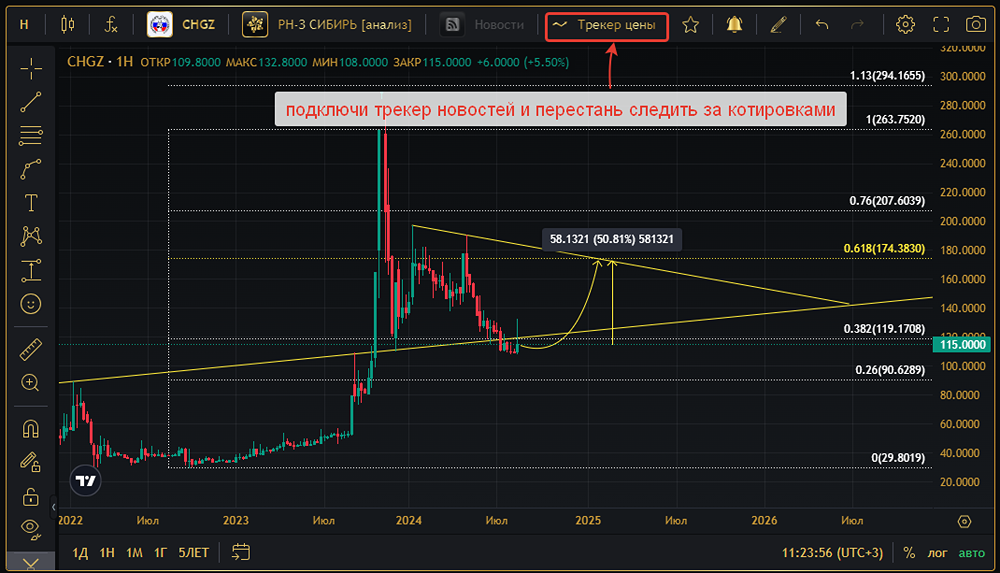Collapse the drawing toolbar bottom chevron
Image resolution: width=1000 pixels, height=573 pixels.
pyautogui.click(x=31, y=562)
